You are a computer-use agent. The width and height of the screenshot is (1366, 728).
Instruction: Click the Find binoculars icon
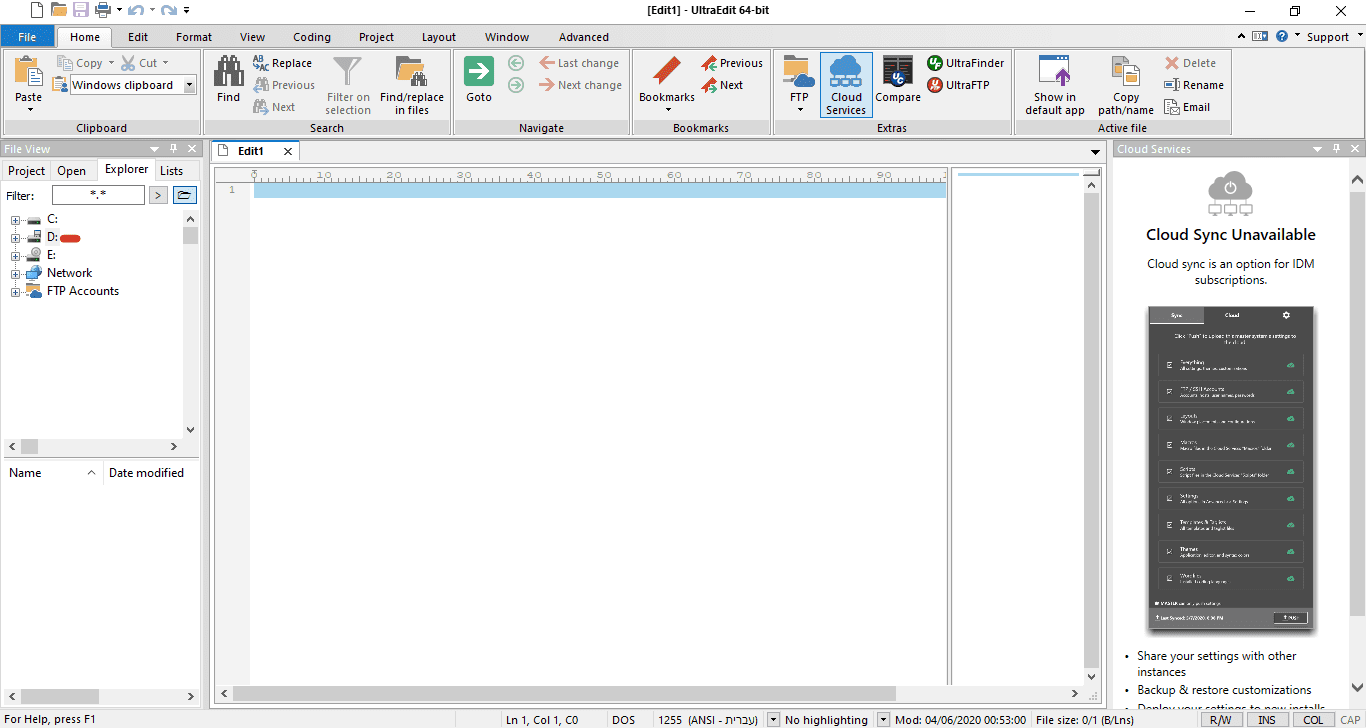[229, 71]
